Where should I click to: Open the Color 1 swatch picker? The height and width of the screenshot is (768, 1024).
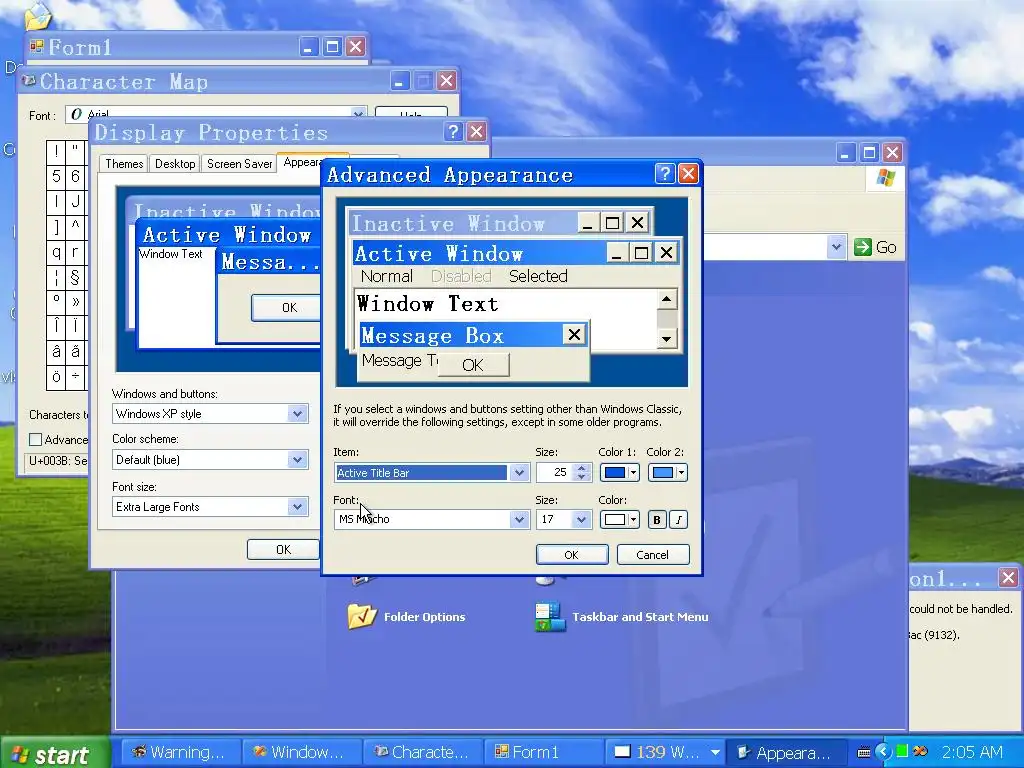point(619,472)
